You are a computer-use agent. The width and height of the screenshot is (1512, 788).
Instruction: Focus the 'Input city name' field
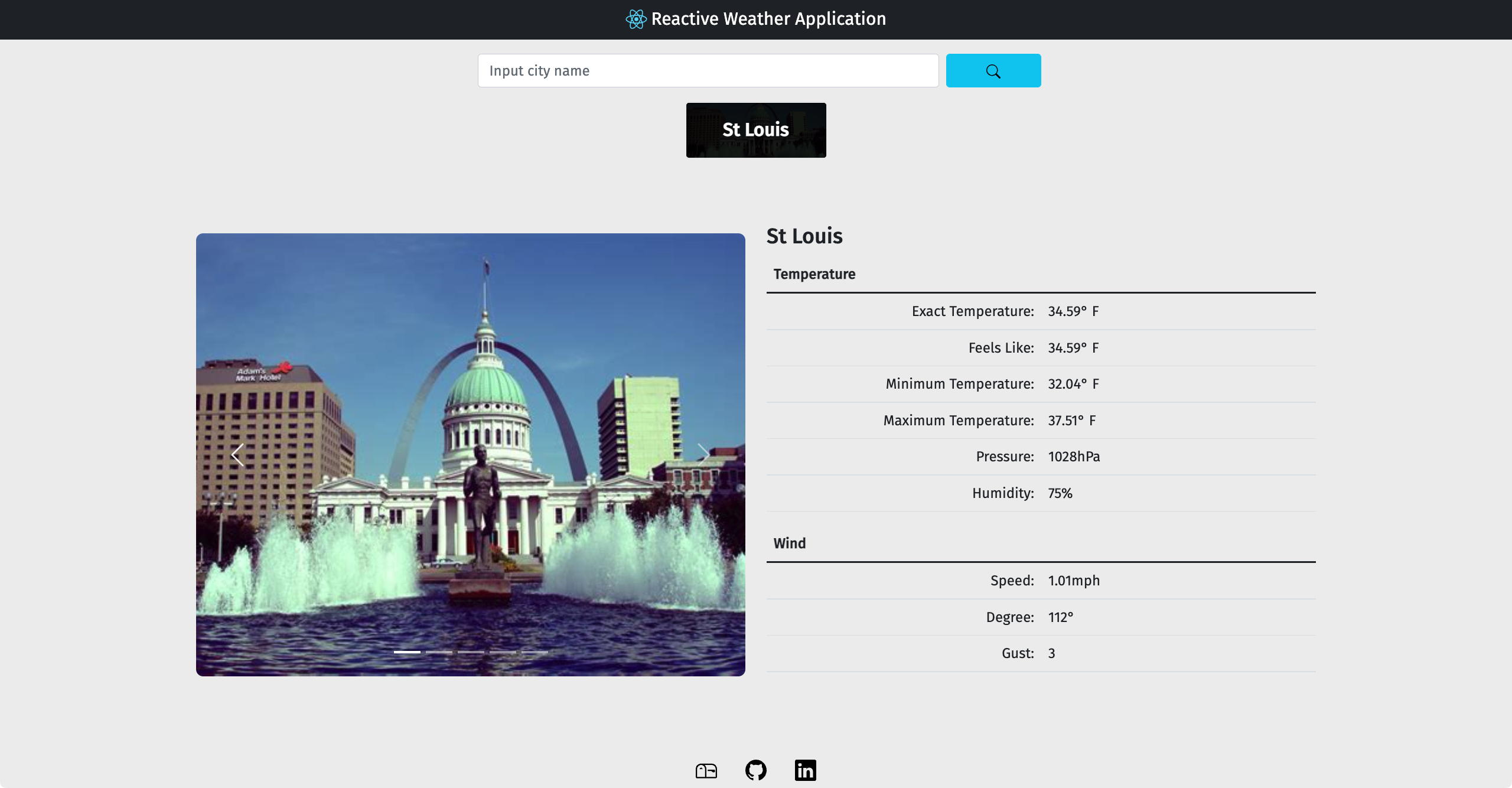click(x=708, y=71)
